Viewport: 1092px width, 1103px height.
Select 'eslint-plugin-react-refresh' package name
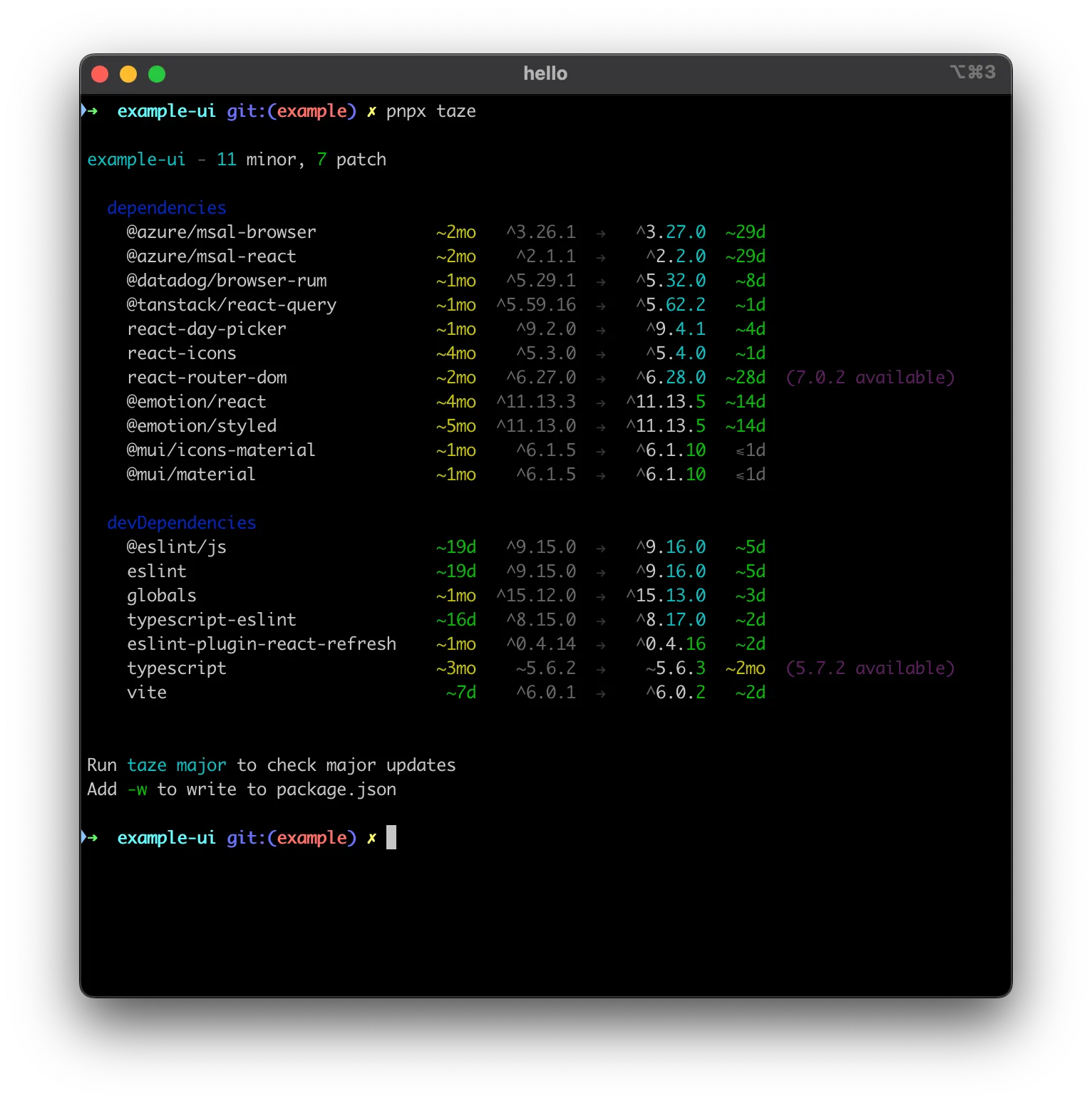[262, 644]
